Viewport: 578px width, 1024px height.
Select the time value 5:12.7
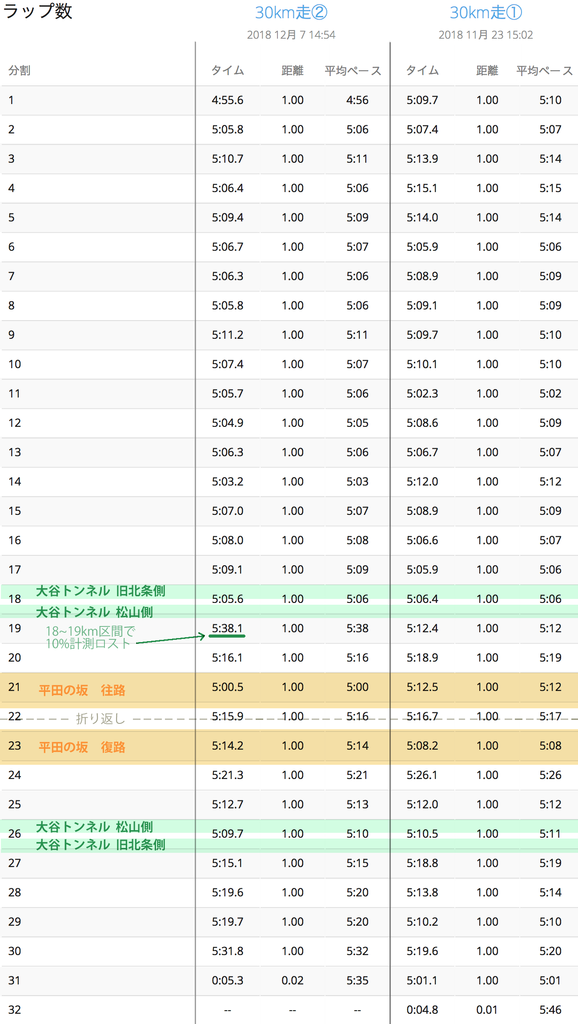pyautogui.click(x=228, y=805)
